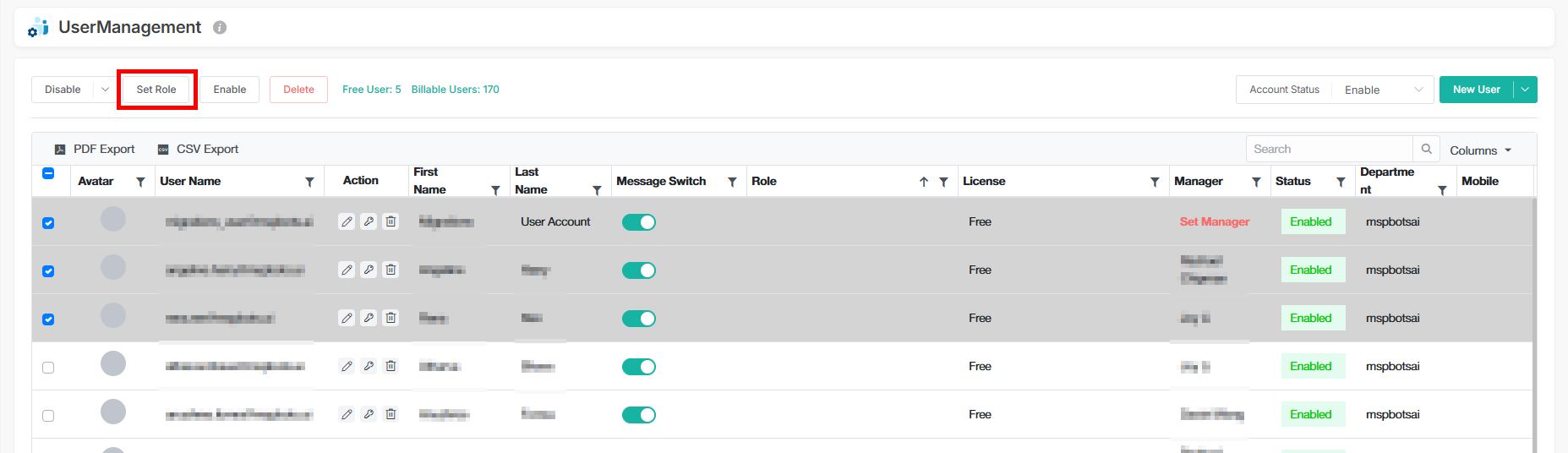Click the Mobile column header
The height and width of the screenshot is (453, 1568).
coord(1480,181)
